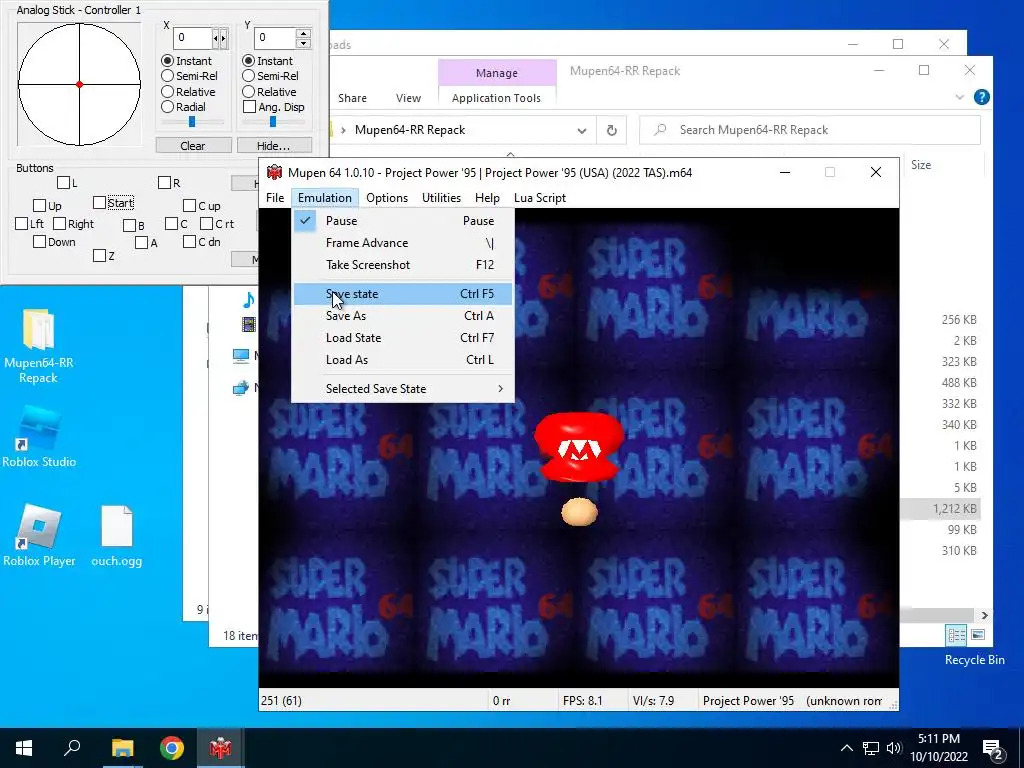Click the Mupen 64 window title icon
Viewport: 1024px width, 768px height.
coord(274,172)
